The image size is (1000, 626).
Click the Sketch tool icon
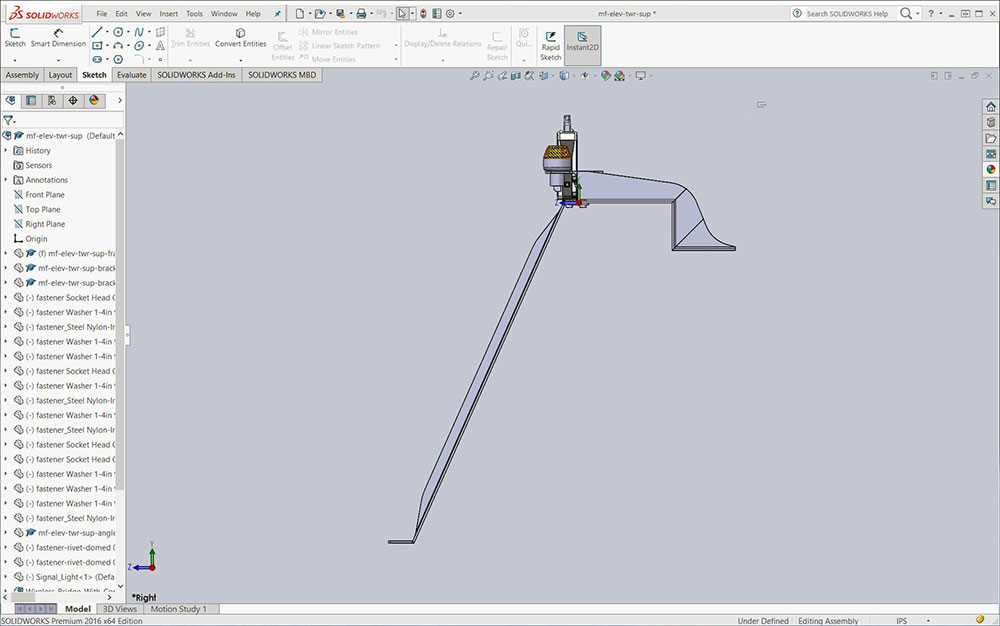pos(15,38)
